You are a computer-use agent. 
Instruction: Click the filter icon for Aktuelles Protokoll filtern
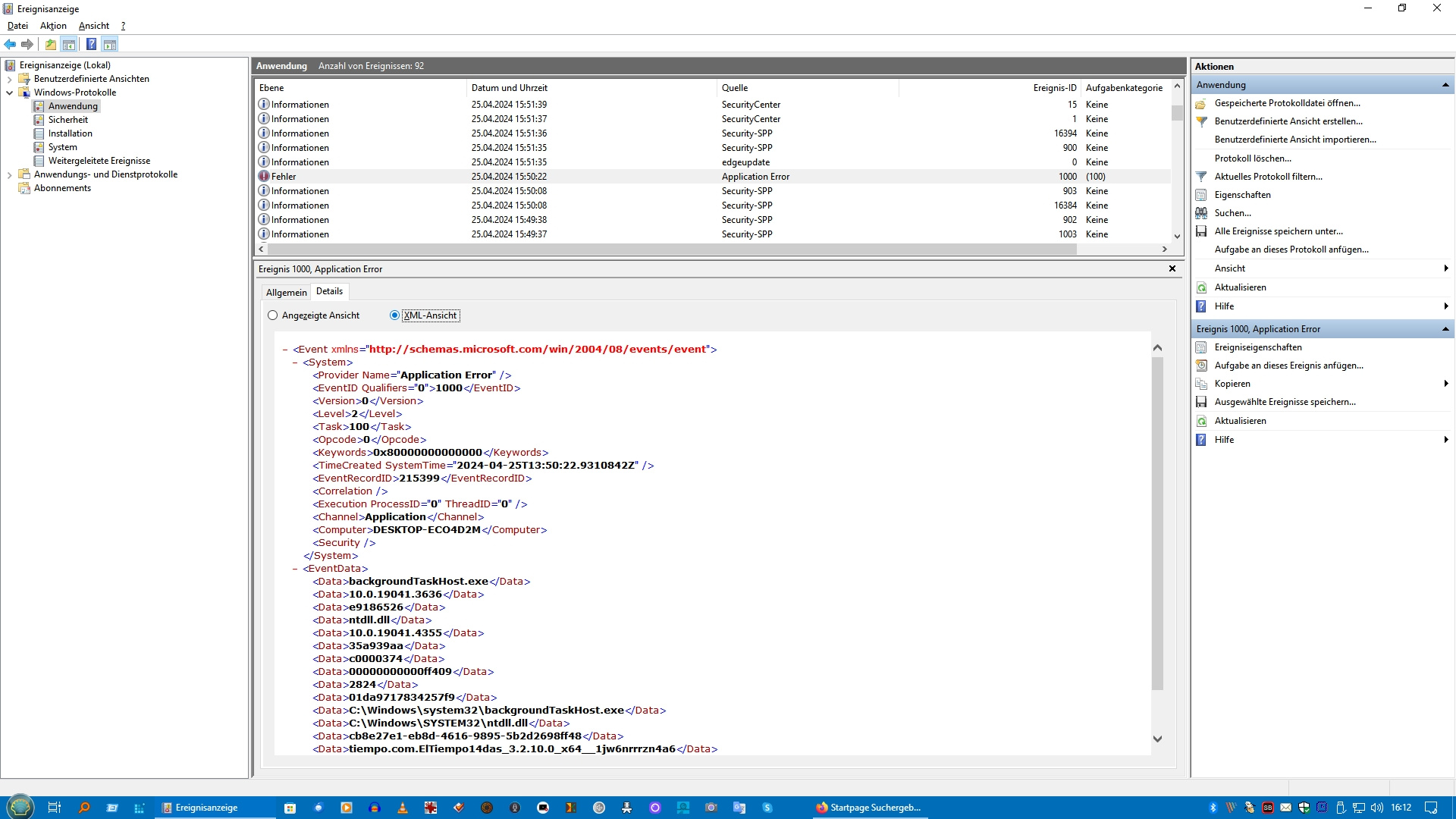1201,177
